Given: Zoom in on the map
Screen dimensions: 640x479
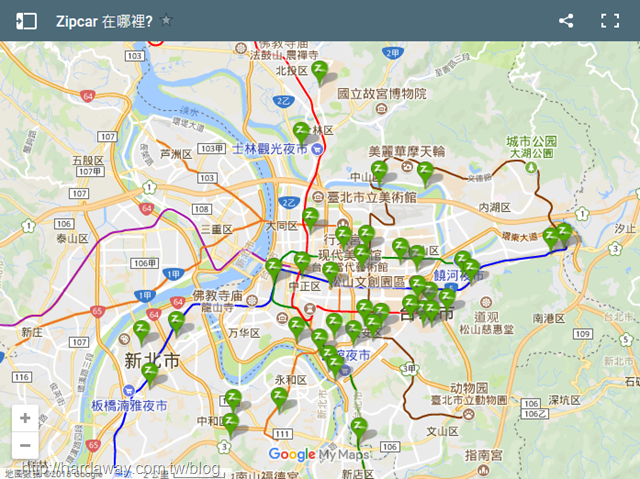Looking at the screenshot, I should coord(25,418).
